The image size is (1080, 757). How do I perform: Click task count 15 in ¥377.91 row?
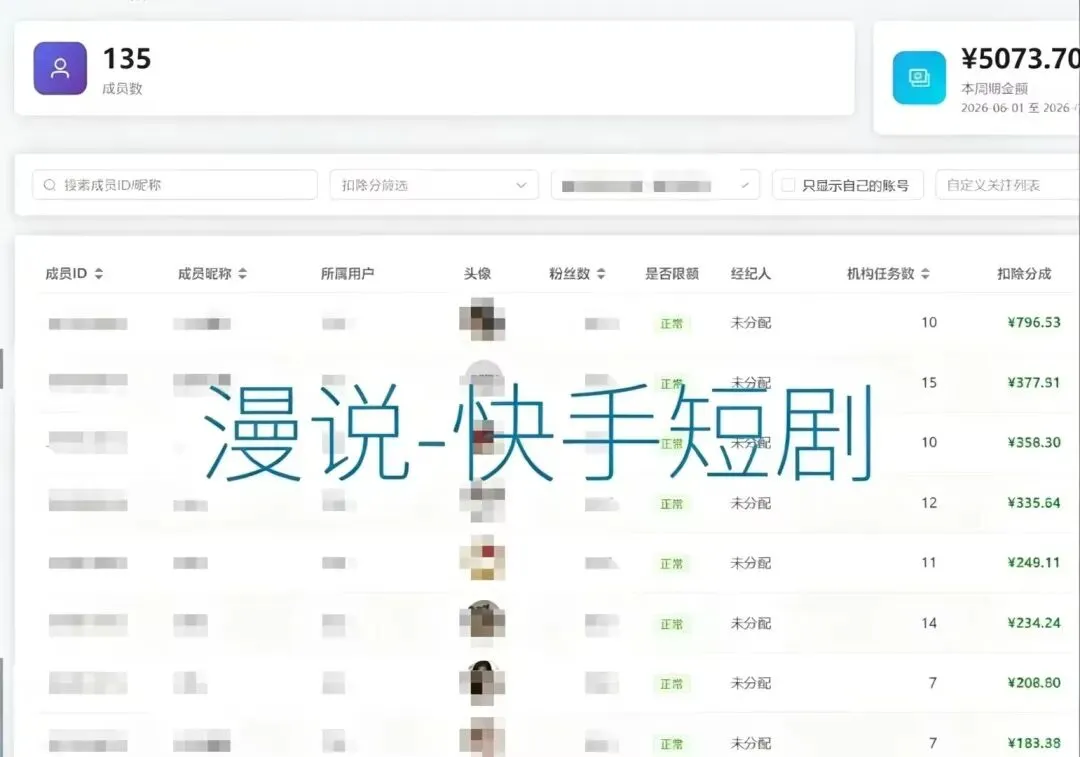pyautogui.click(x=929, y=382)
